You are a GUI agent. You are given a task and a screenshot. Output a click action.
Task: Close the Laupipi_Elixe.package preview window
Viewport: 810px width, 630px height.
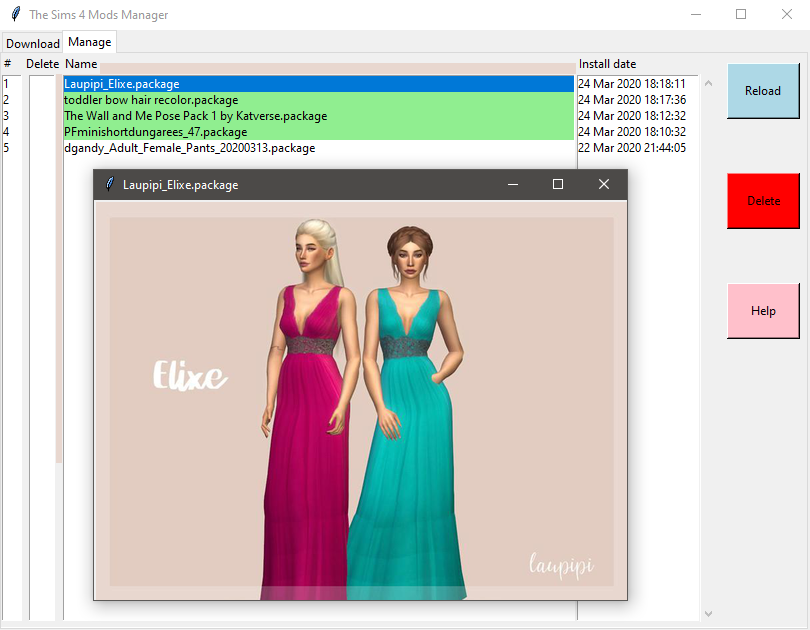tap(604, 184)
